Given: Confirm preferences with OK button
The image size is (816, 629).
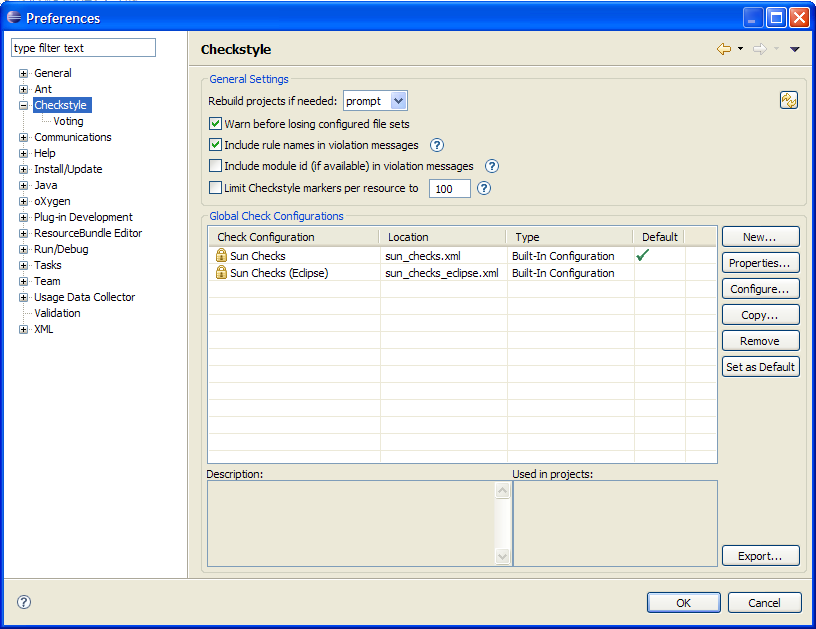Looking at the screenshot, I should click(684, 602).
